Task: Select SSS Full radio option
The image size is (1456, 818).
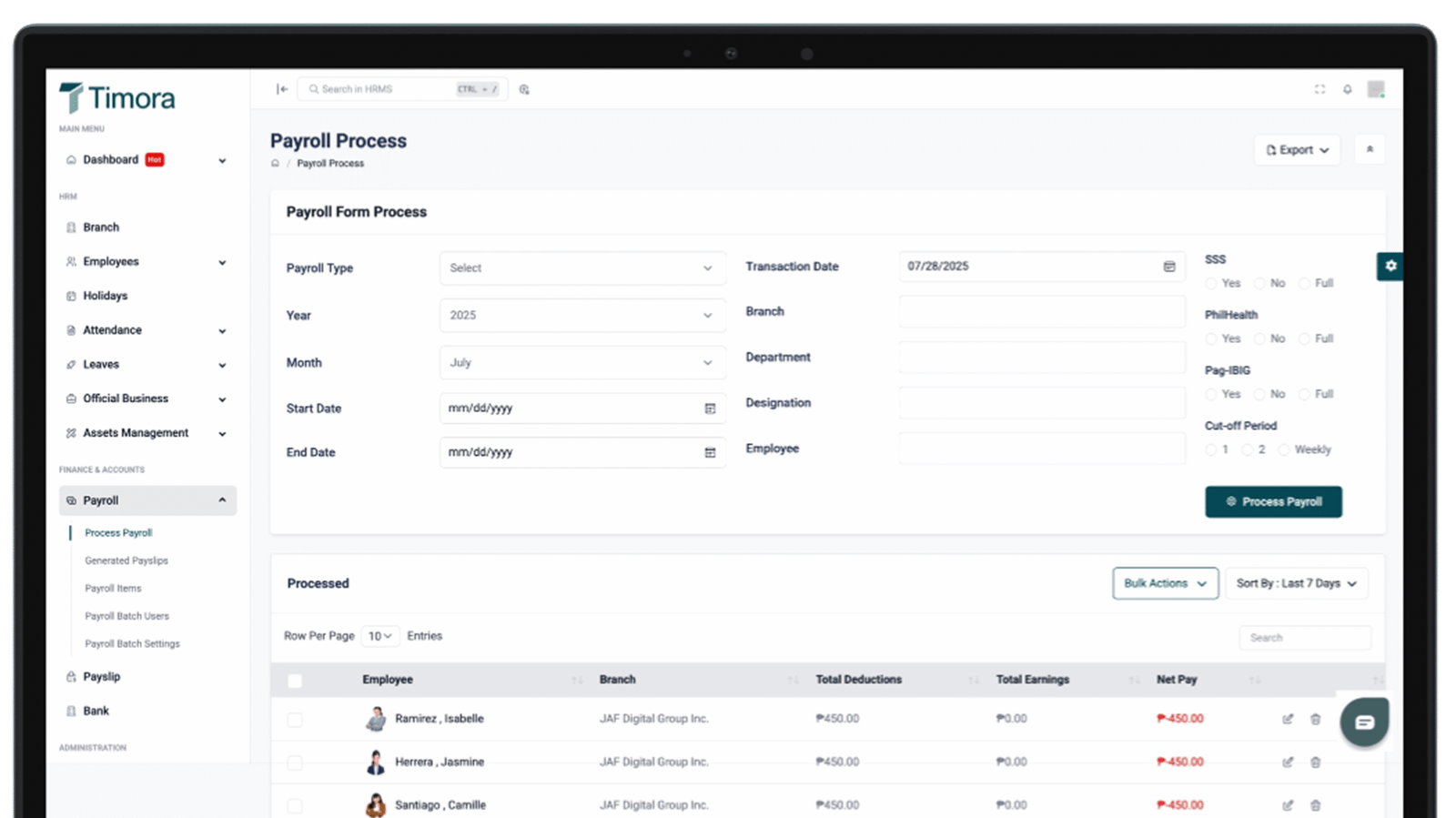Action: pos(1304,284)
